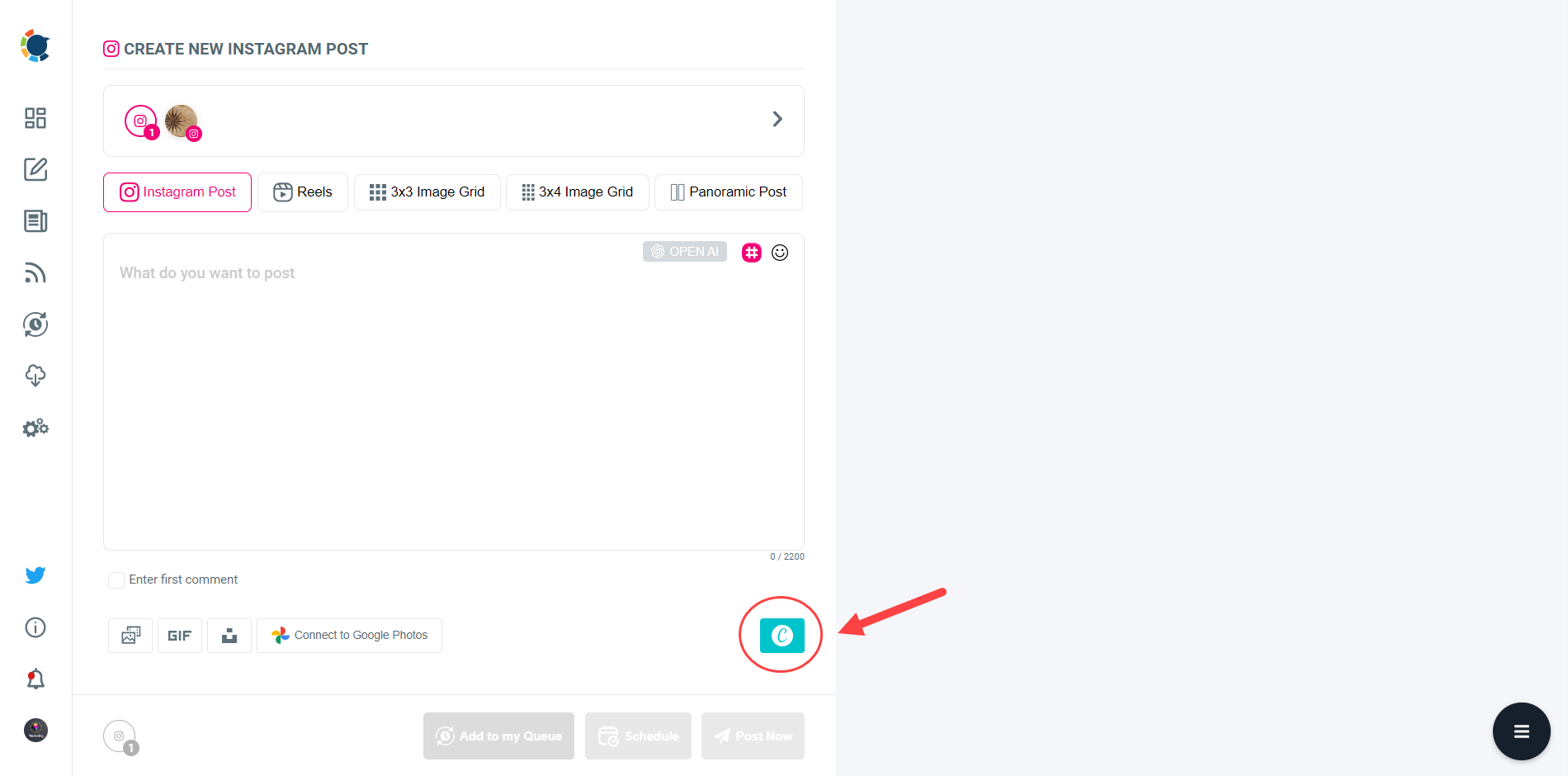Open the dashboard from the sidebar

pos(35,118)
